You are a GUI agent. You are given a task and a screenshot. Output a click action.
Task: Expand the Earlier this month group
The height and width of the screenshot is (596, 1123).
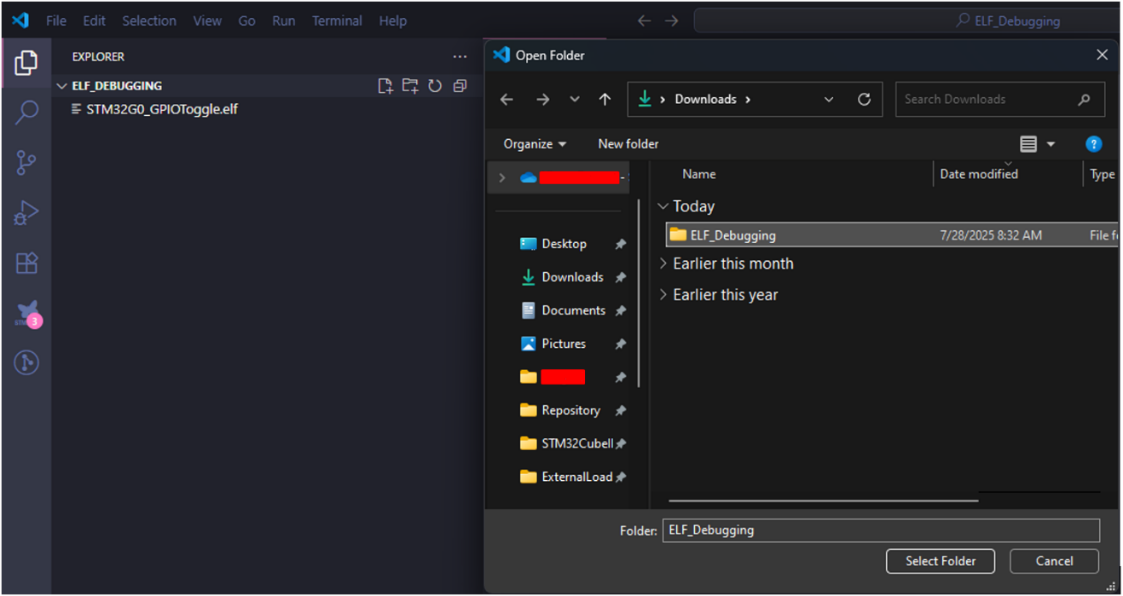[x=663, y=264]
